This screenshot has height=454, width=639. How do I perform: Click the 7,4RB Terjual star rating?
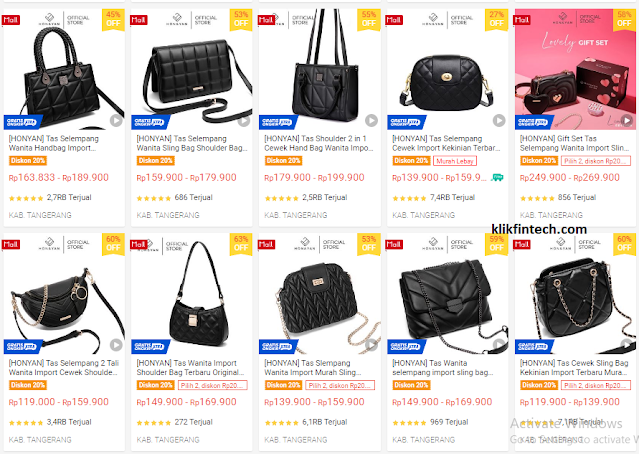[x=409, y=198]
